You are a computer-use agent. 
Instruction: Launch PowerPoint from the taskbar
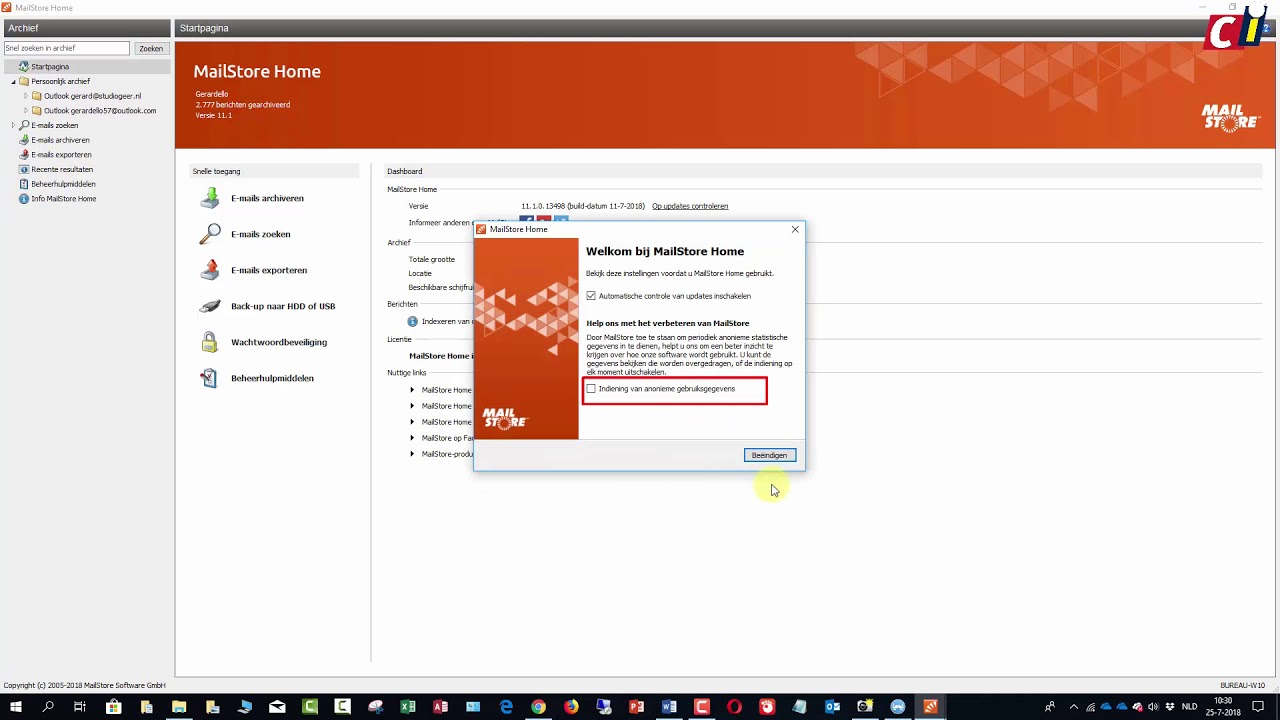coord(636,707)
